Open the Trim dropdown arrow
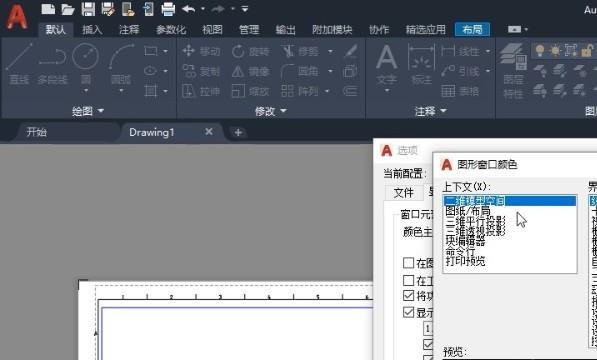This screenshot has height=360, width=597. click(330, 51)
